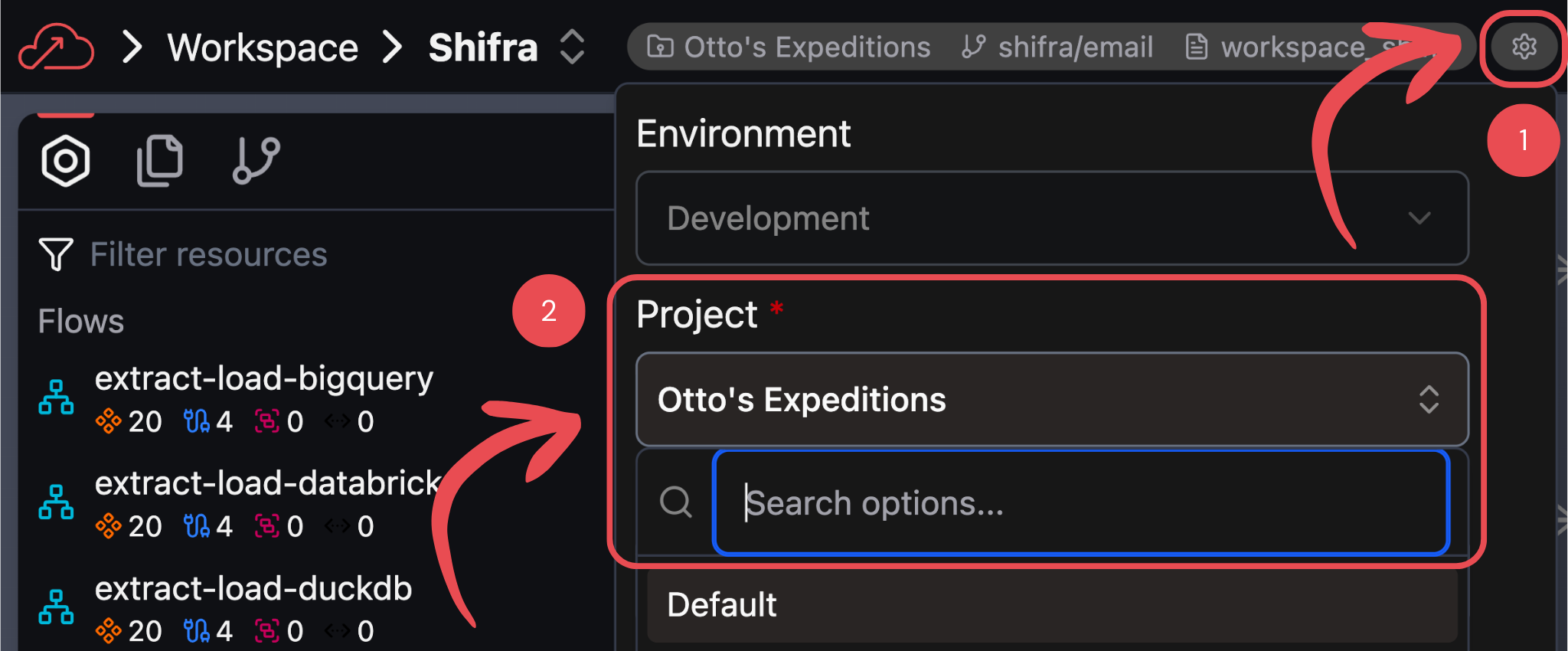
Task: Click the folder icon beside Otto's Expeditions
Action: pos(660,47)
